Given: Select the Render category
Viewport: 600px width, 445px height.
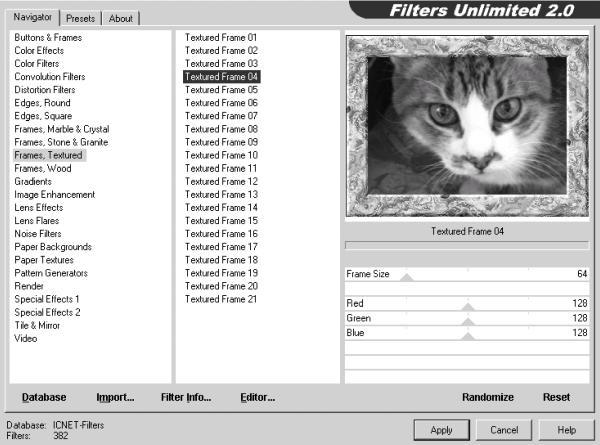Looking at the screenshot, I should pyautogui.click(x=29, y=286).
